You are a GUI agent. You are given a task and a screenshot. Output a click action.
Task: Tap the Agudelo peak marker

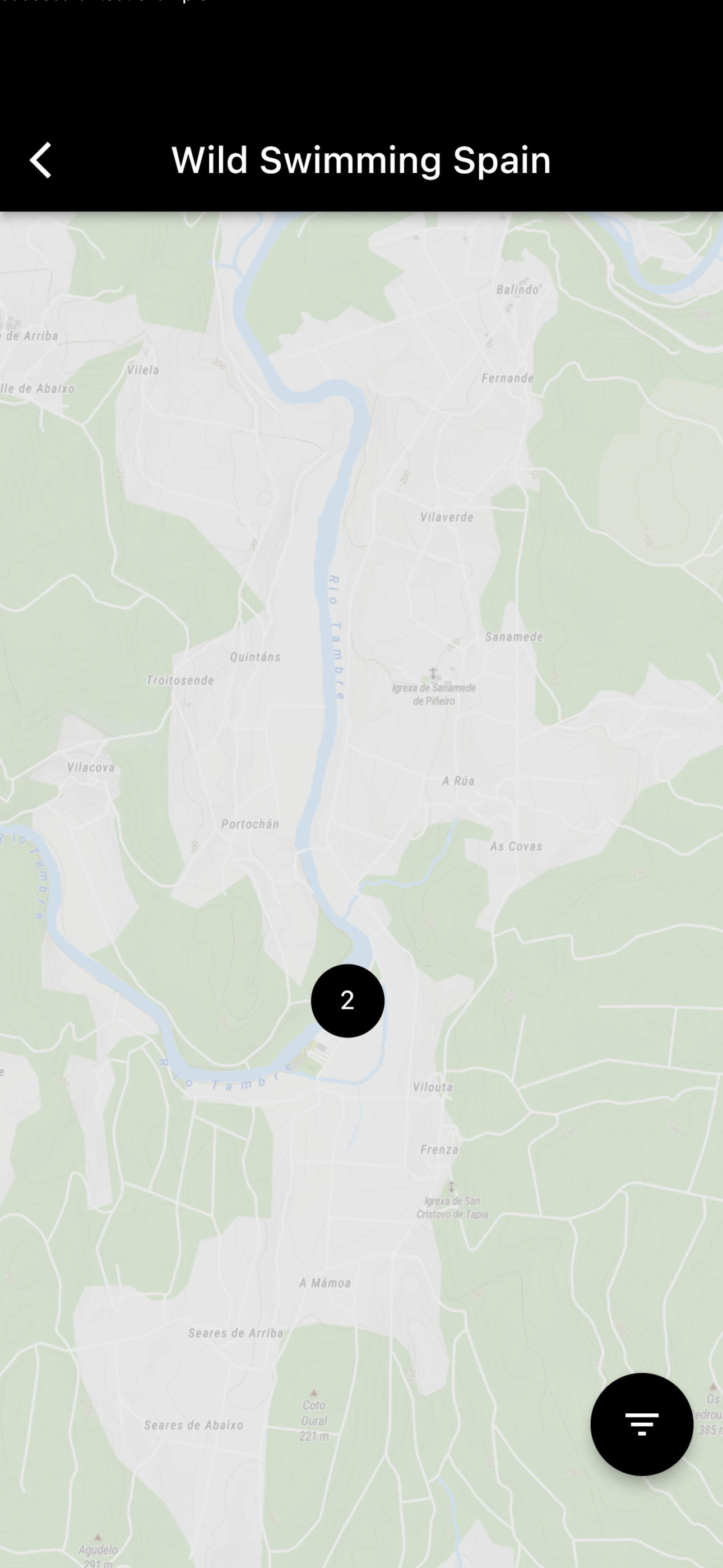pyautogui.click(x=98, y=1537)
